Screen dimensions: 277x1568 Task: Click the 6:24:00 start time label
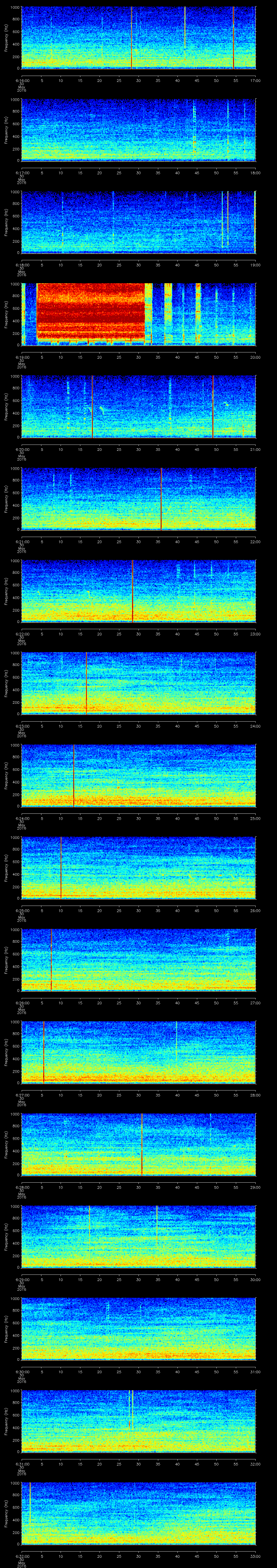click(x=22, y=819)
